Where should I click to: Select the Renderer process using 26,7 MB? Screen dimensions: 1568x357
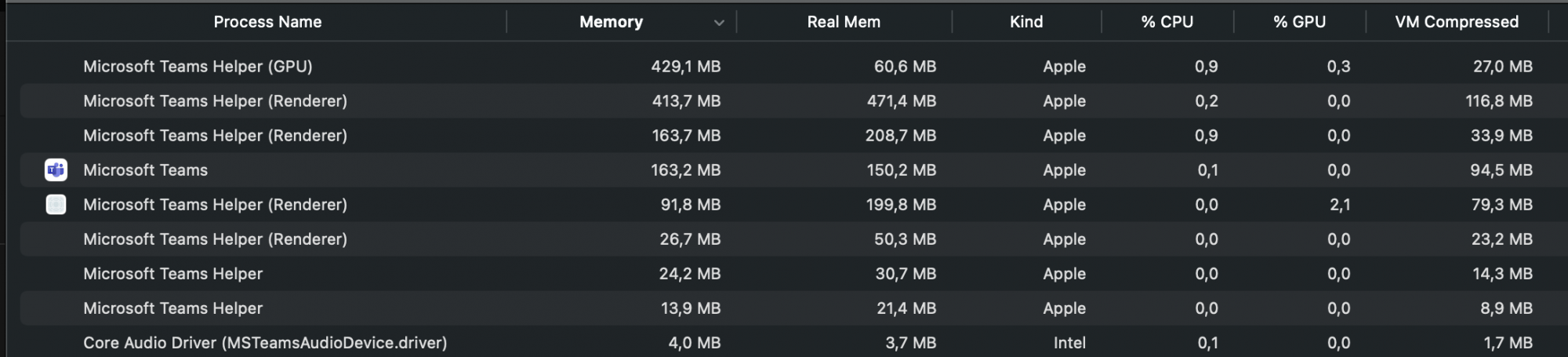coord(215,239)
